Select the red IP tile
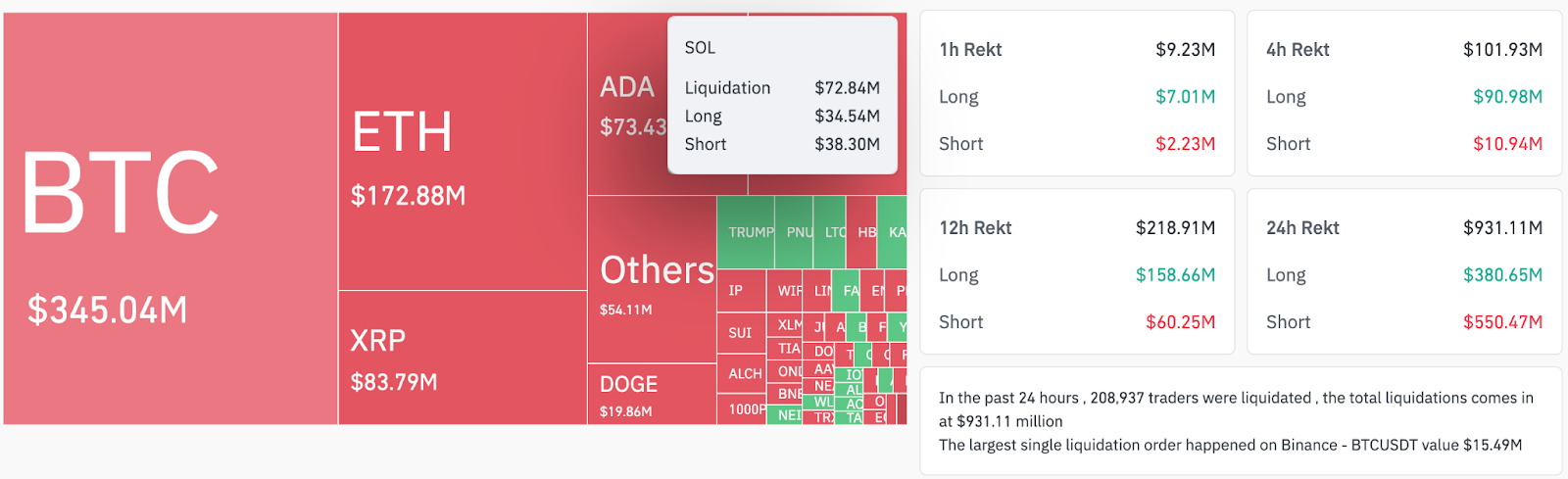 741,291
